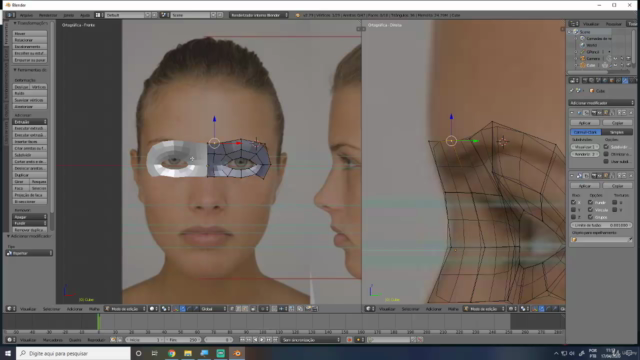
Task: Open Modo de edição dropdown in front viewport
Action: [125, 309]
